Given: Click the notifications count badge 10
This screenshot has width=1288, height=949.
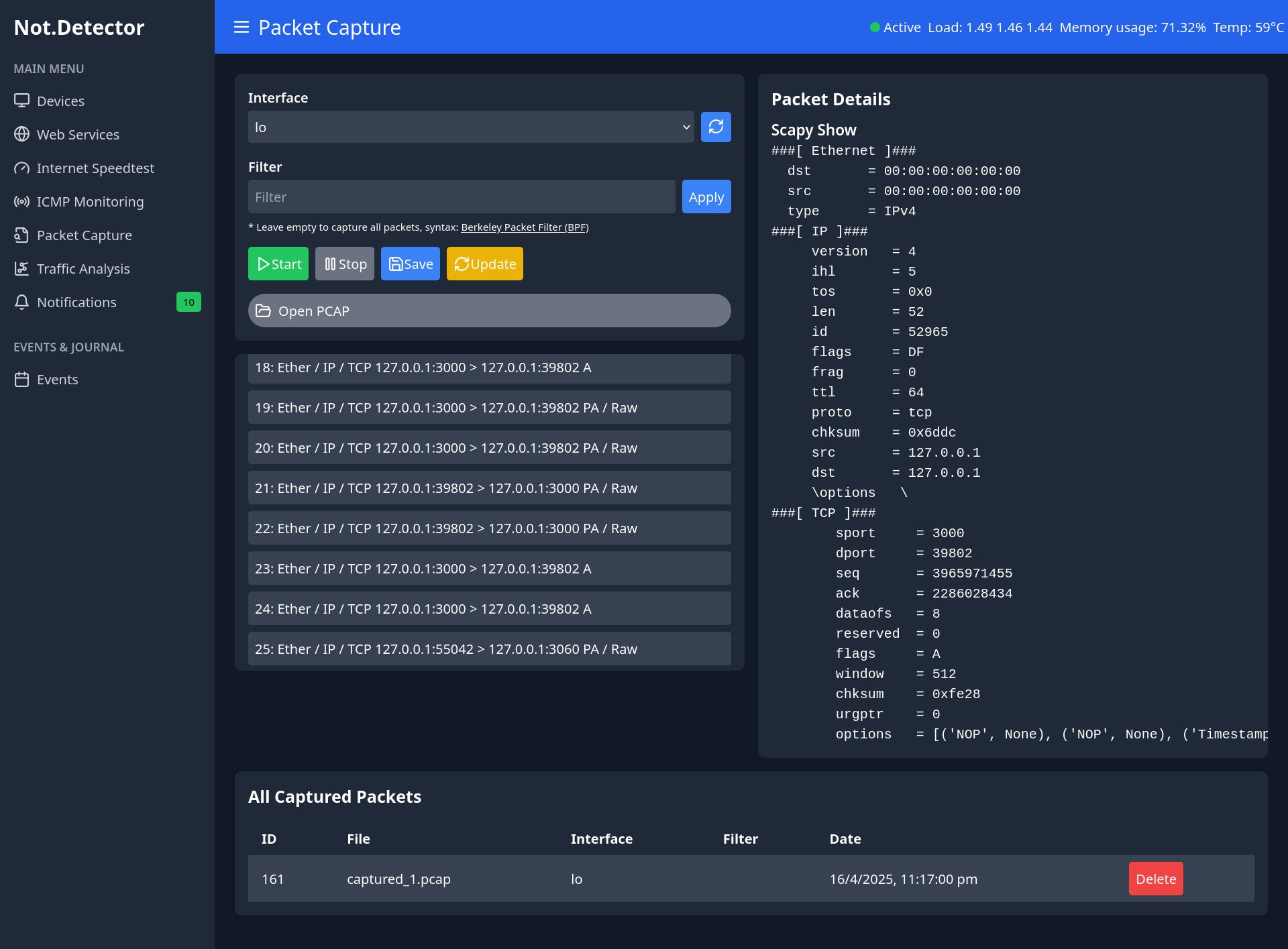Looking at the screenshot, I should click(x=189, y=302).
